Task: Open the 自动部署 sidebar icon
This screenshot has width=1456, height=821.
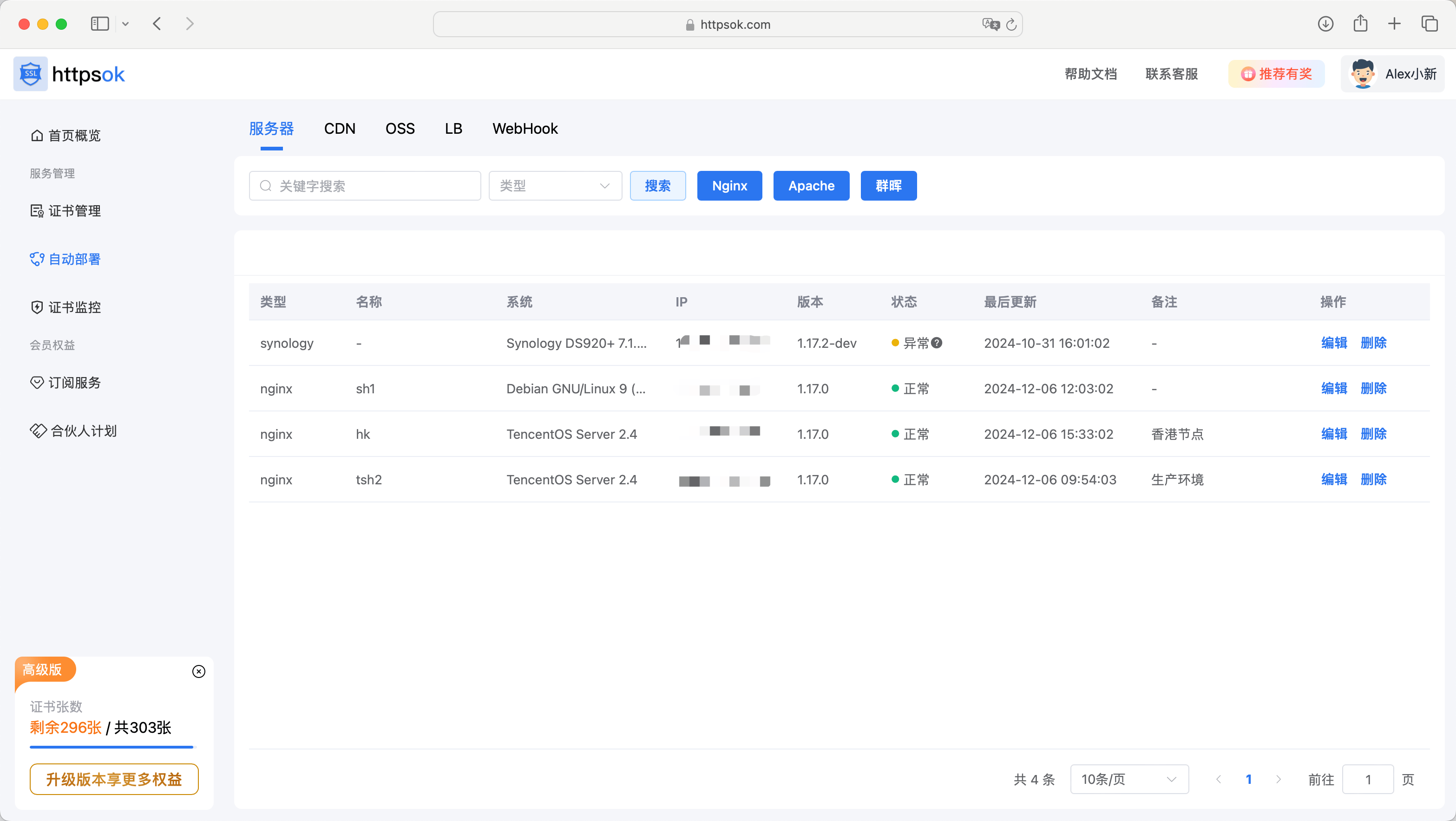Action: [x=37, y=259]
